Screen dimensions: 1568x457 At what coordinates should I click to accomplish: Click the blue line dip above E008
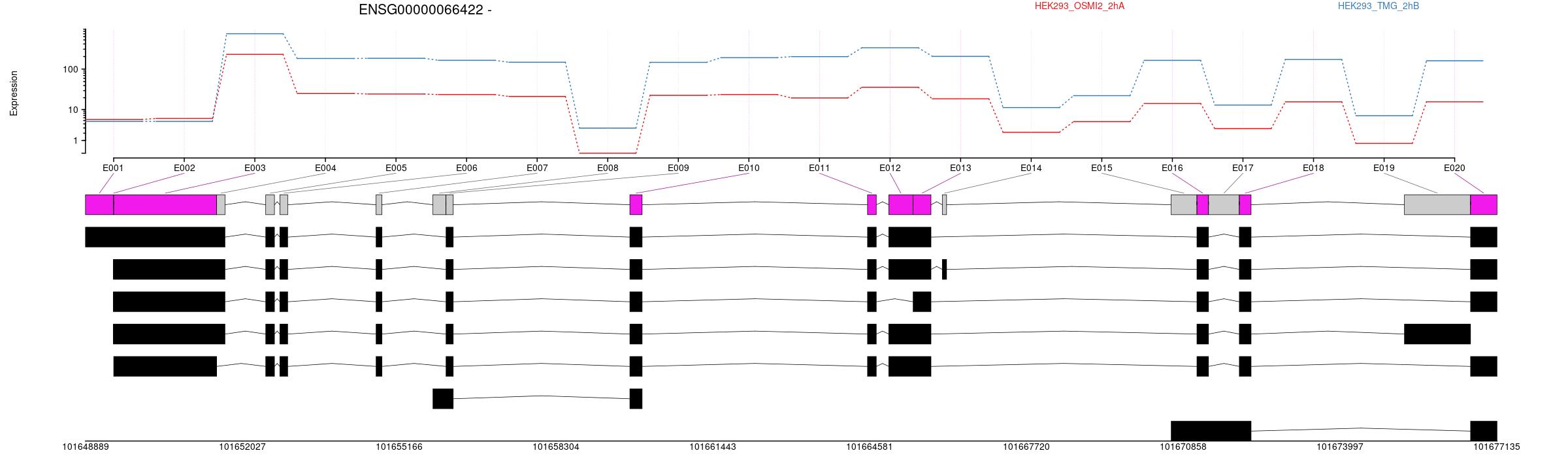[x=608, y=128]
